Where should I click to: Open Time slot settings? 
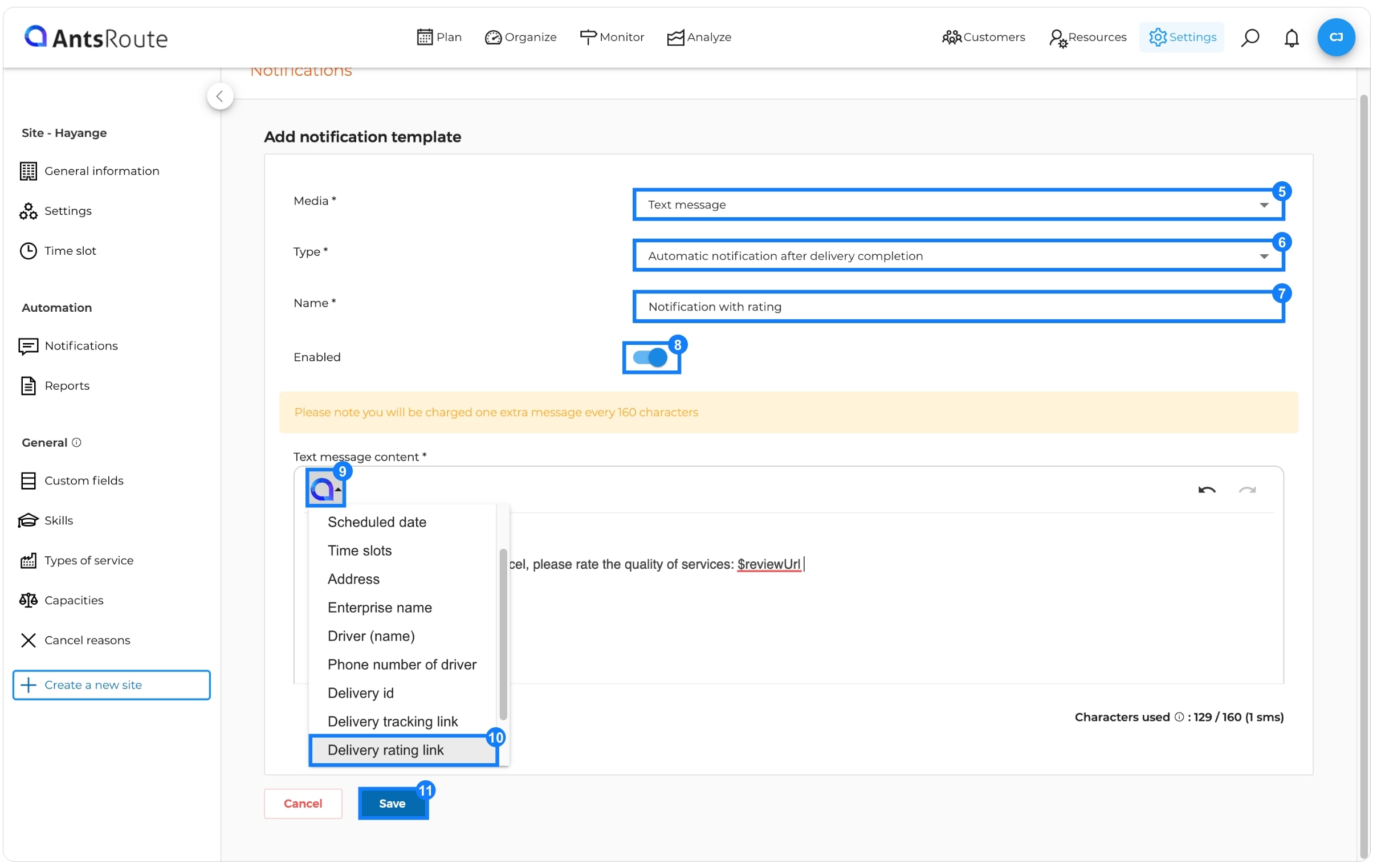(x=70, y=251)
